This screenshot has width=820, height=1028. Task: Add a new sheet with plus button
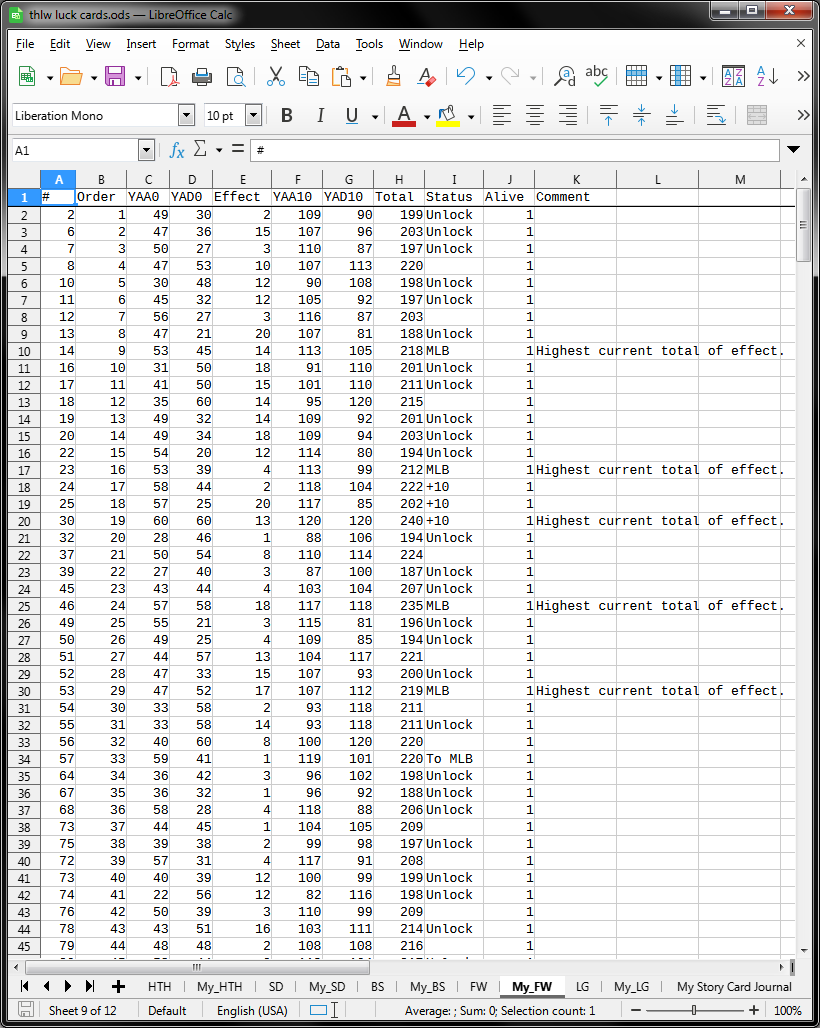coord(119,986)
